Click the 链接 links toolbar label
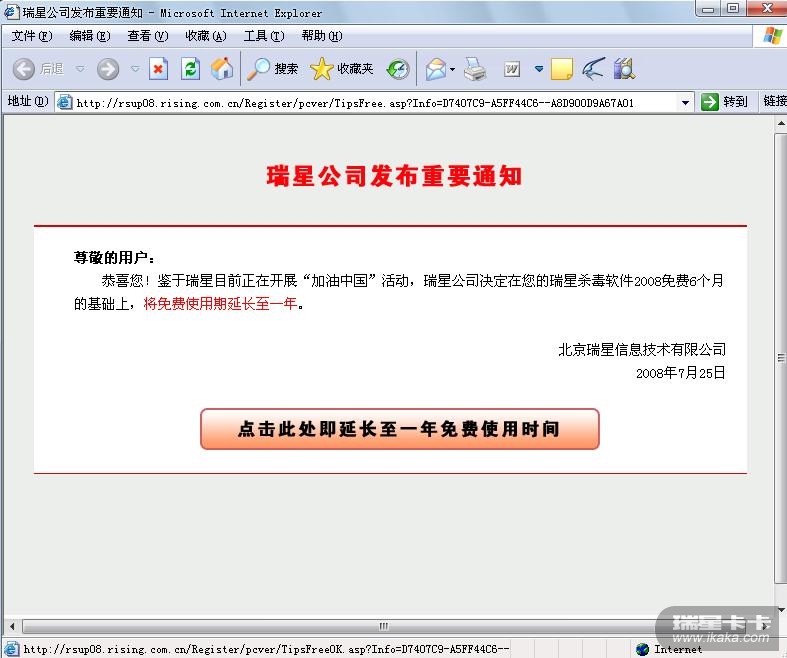The height and width of the screenshot is (658, 787). click(774, 101)
